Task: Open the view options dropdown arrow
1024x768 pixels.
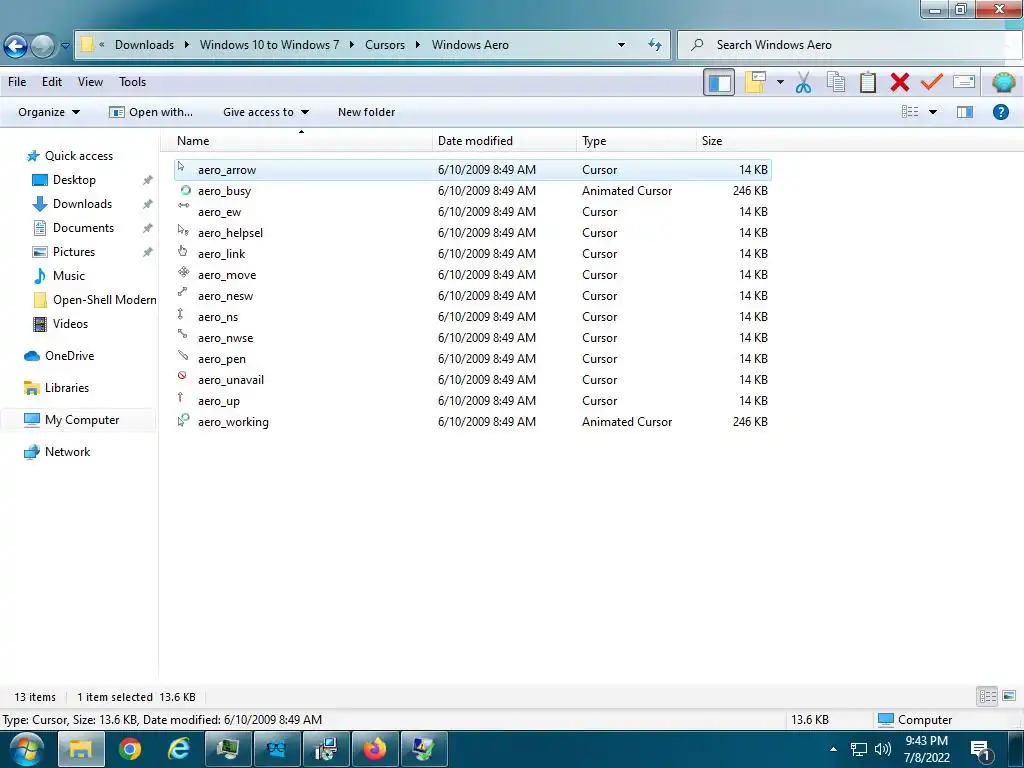Action: [x=933, y=112]
